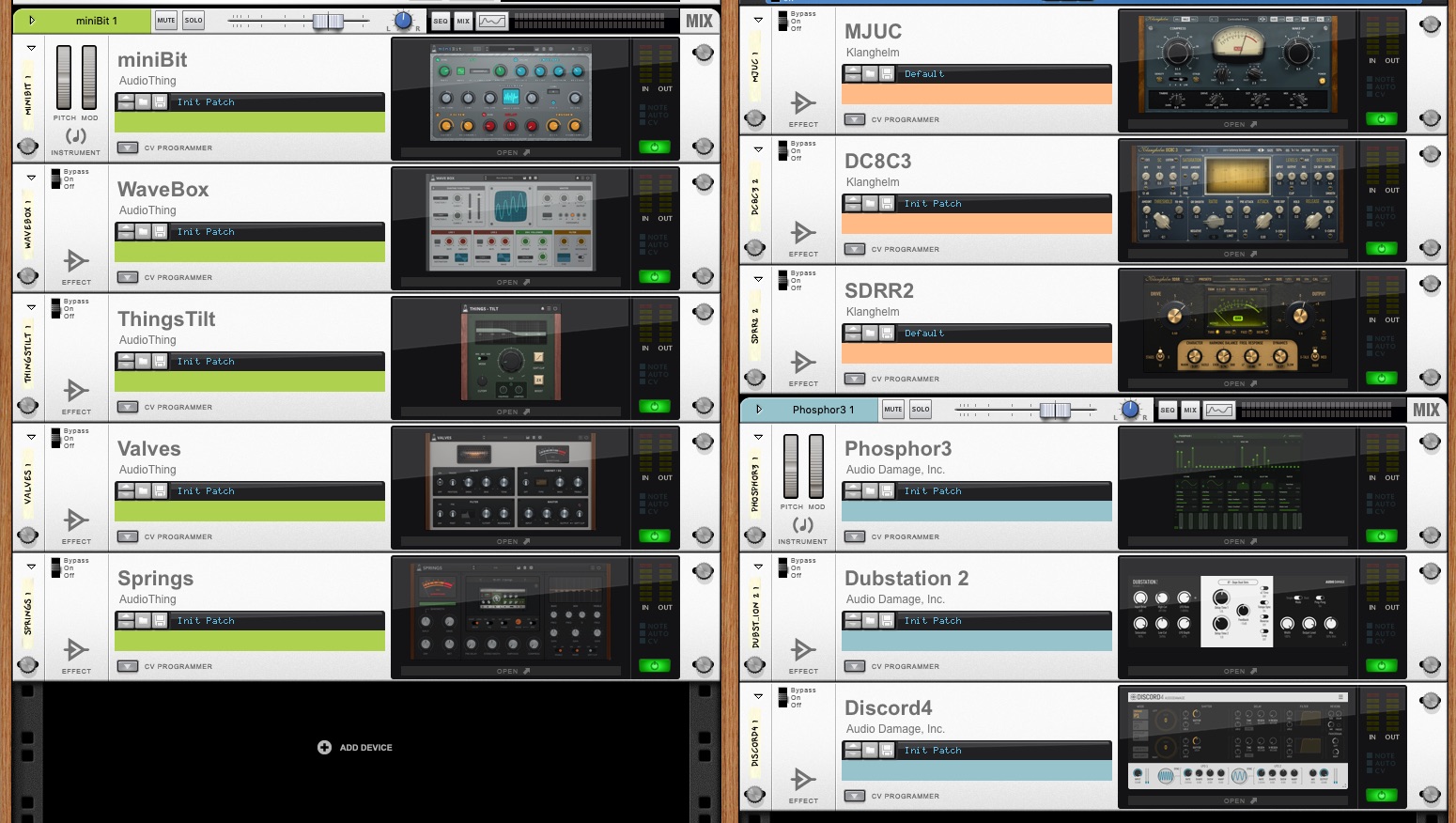This screenshot has height=823, width=1456.
Task: Click the save patch disk icon for miniBit
Action: point(160,101)
